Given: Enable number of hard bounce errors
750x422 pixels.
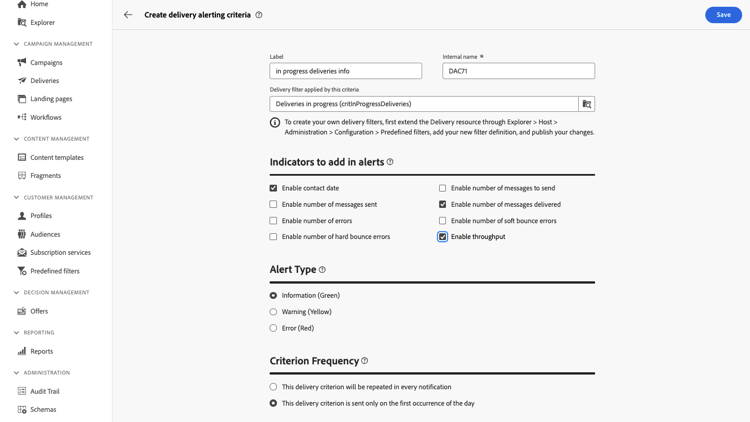Looking at the screenshot, I should (x=273, y=237).
